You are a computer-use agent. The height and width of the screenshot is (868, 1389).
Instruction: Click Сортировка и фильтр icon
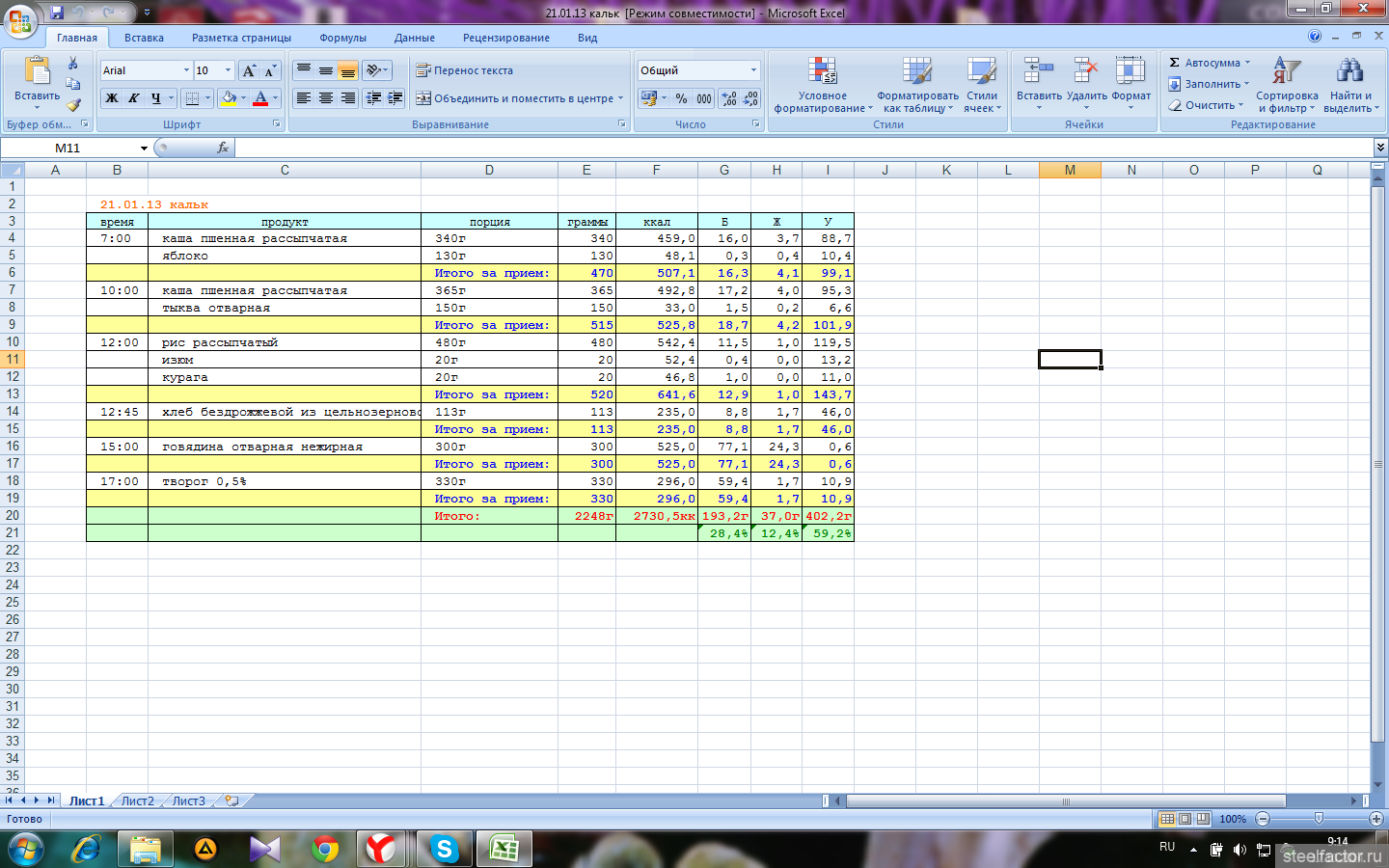pyautogui.click(x=1287, y=72)
